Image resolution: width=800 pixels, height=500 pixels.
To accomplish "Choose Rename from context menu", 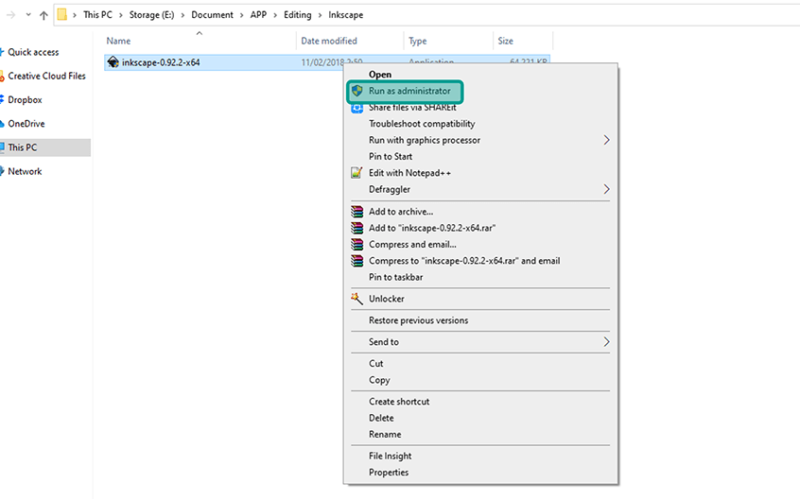I will 385,434.
